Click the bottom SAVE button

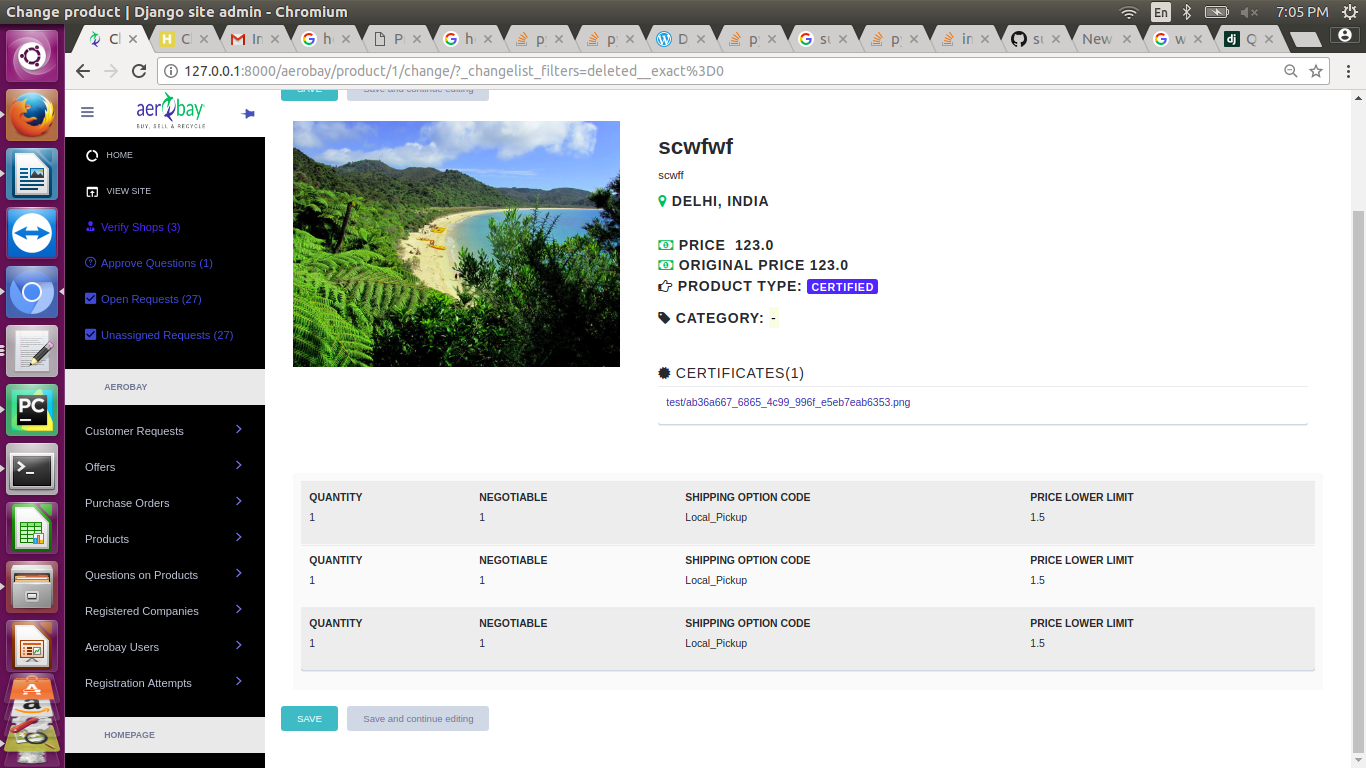309,719
